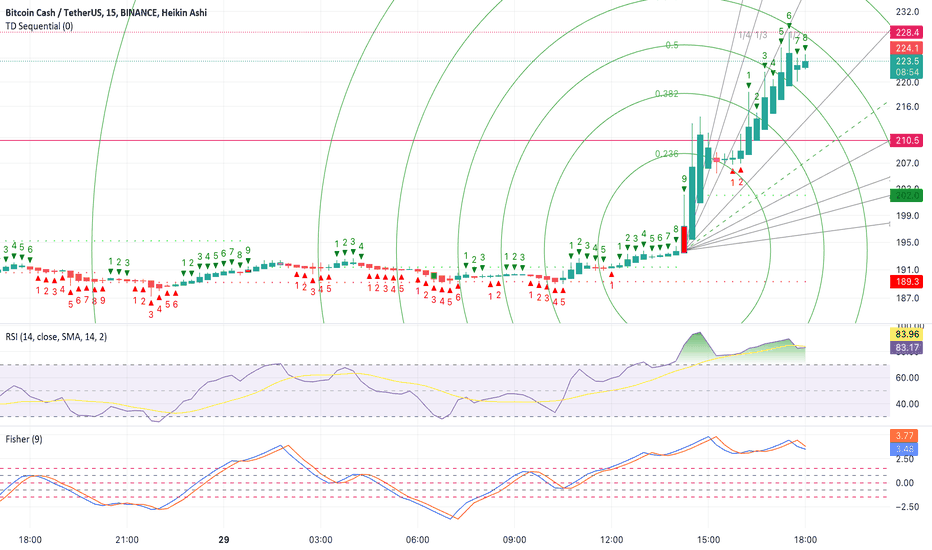Viewport: 932px width, 550px height.
Task: Click the 220.0 price axis tick
Action: pos(907,83)
